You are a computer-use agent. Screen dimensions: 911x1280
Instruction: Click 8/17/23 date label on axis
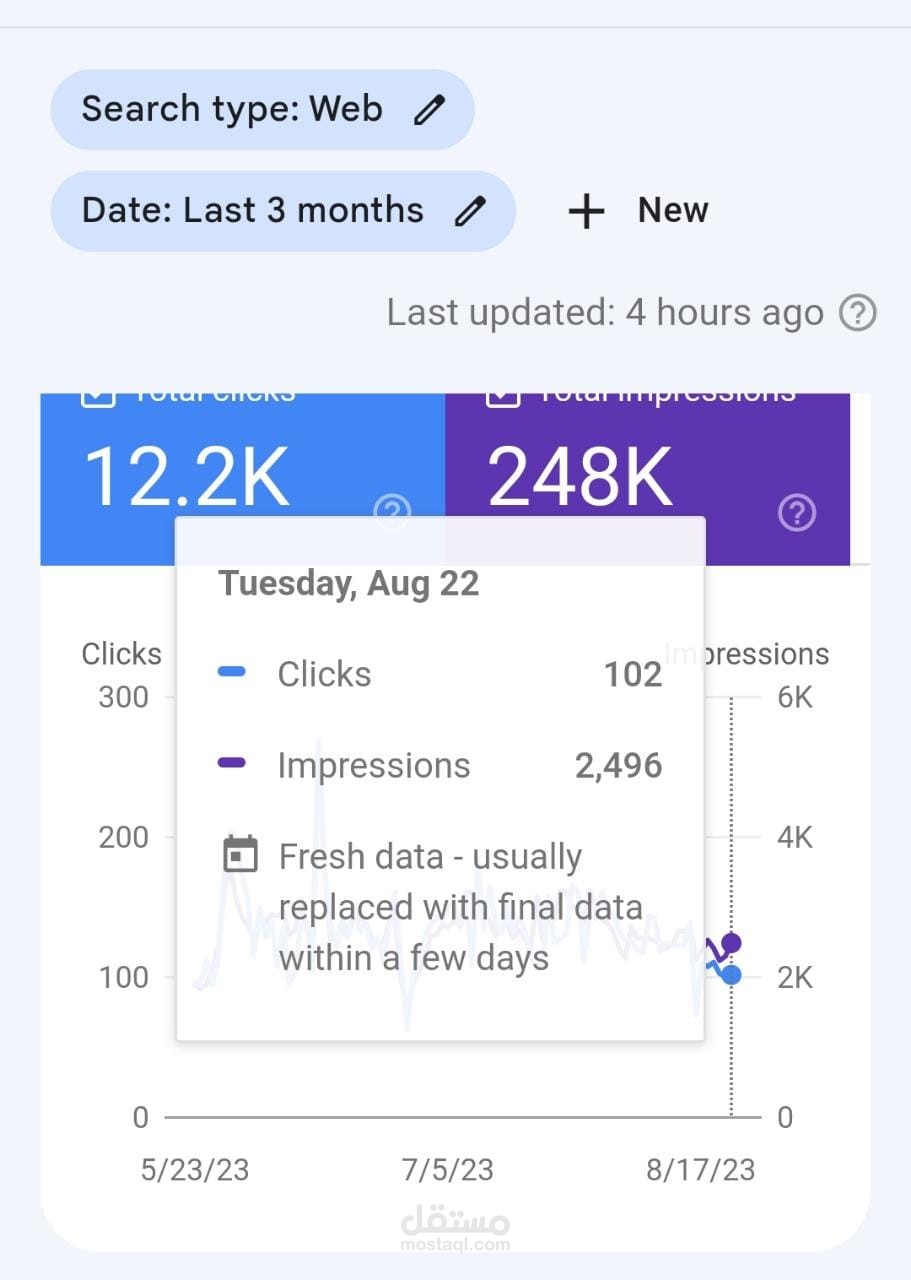(x=700, y=1170)
